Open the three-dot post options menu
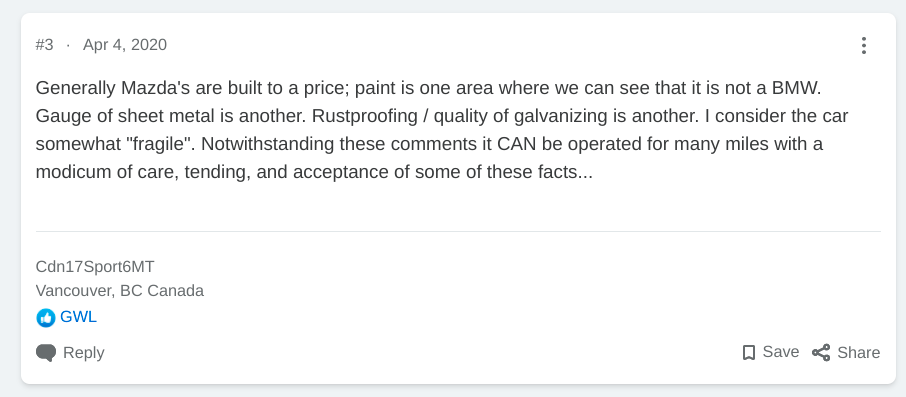Viewport: 906px width, 397px height. 863,45
